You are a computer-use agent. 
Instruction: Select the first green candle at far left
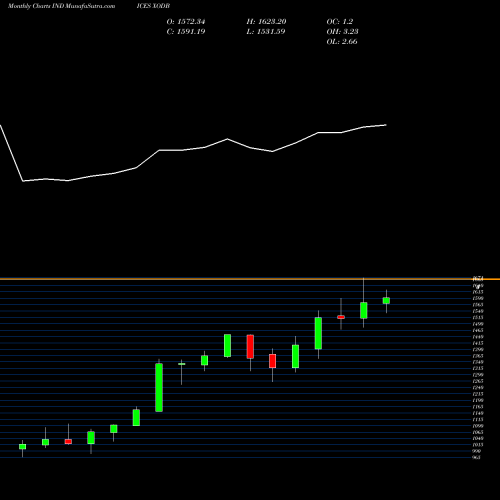click(x=22, y=447)
